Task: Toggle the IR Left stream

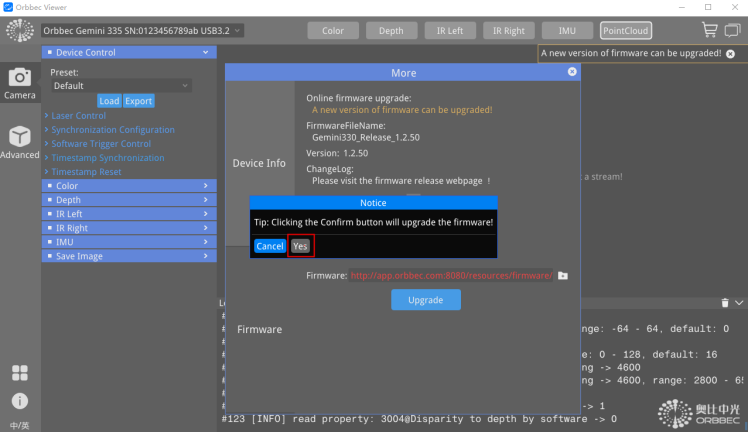Action: point(447,30)
